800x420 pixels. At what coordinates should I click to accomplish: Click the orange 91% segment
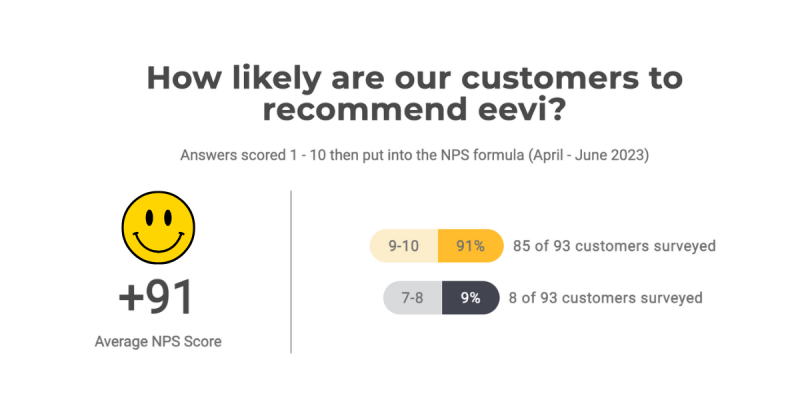(470, 246)
